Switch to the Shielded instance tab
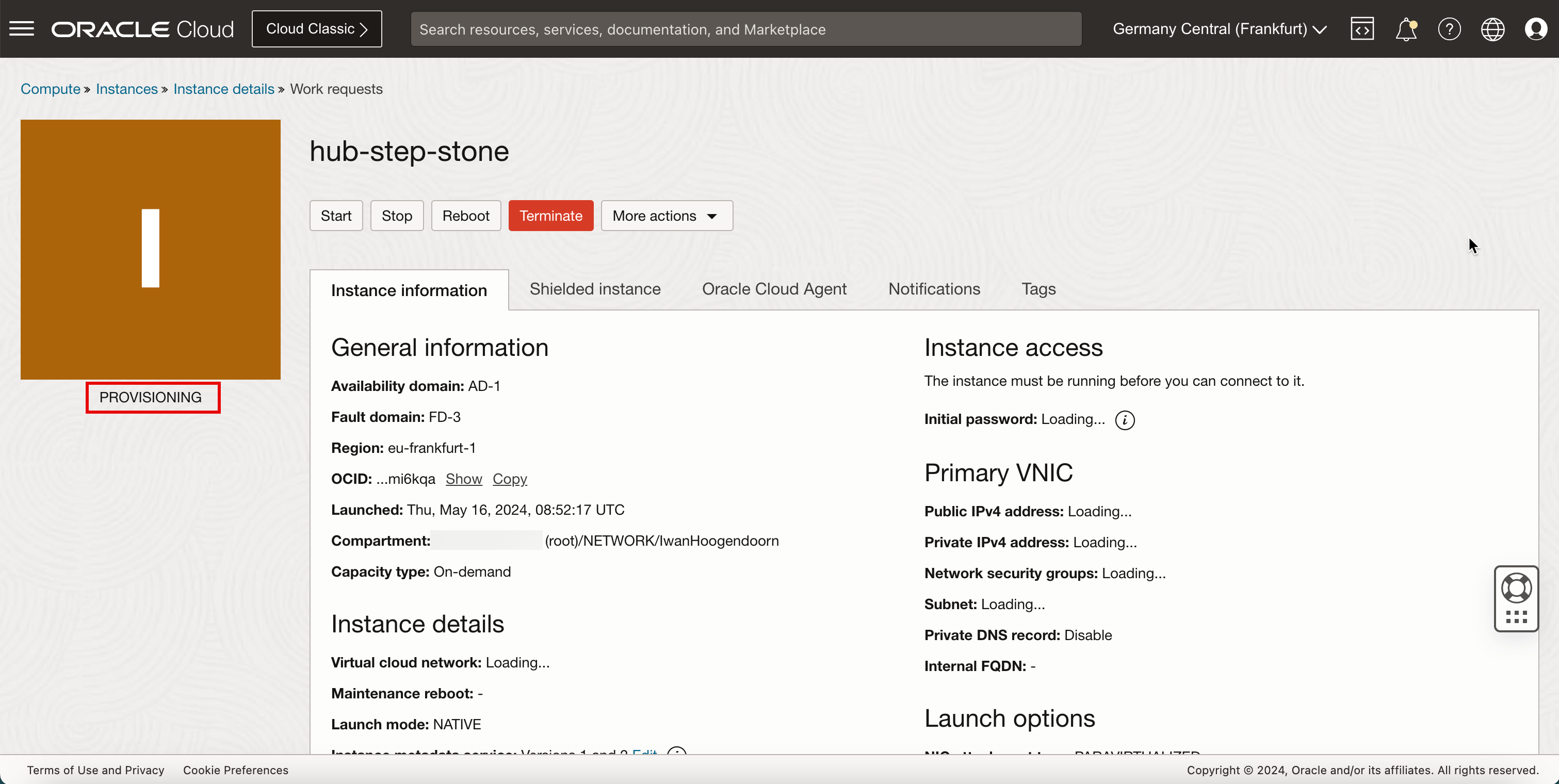Screen dimensions: 1559x784 click(595, 289)
